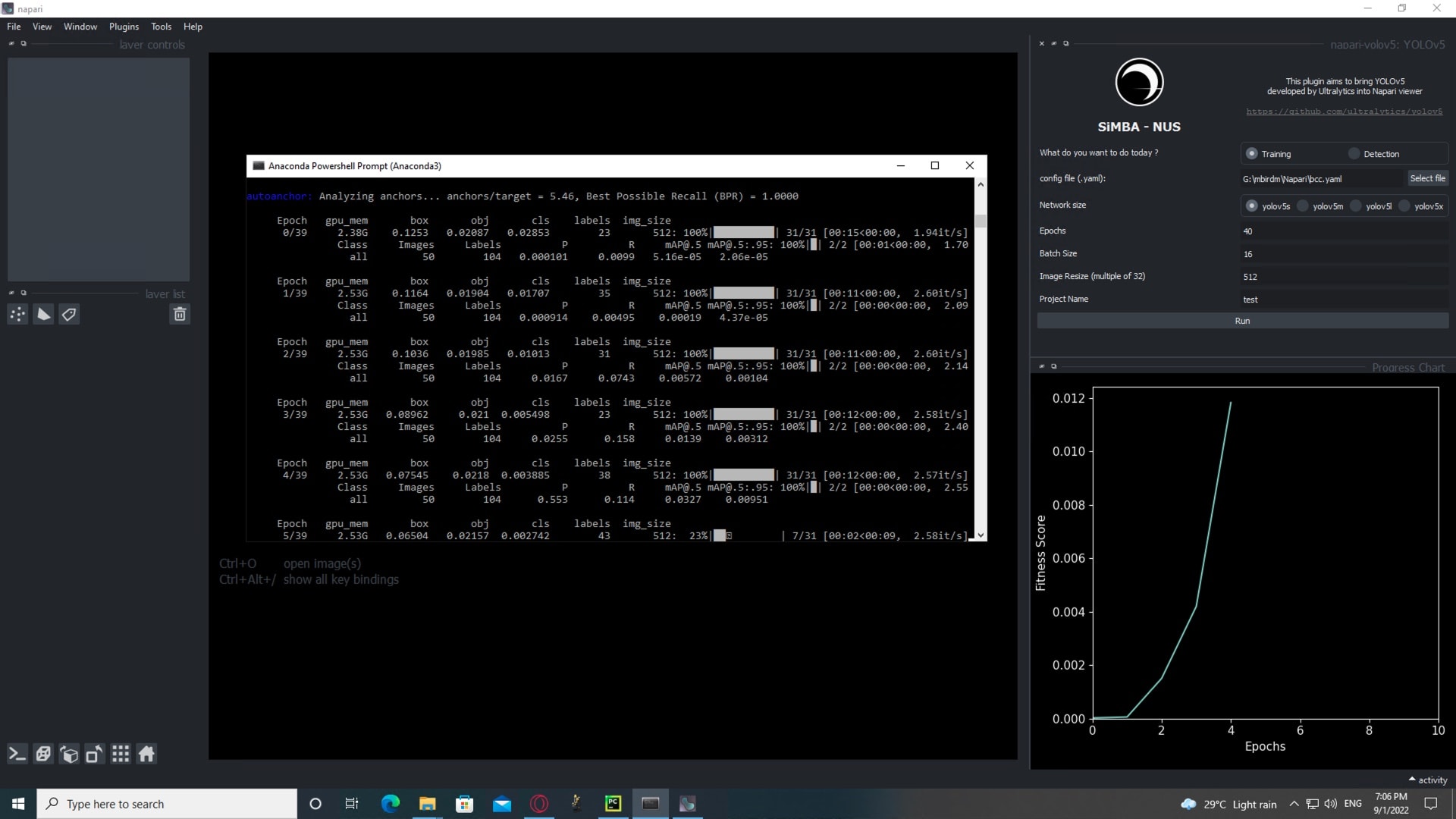The width and height of the screenshot is (1456, 819).
Task: Open Windows Start menu
Action: pos(18,804)
